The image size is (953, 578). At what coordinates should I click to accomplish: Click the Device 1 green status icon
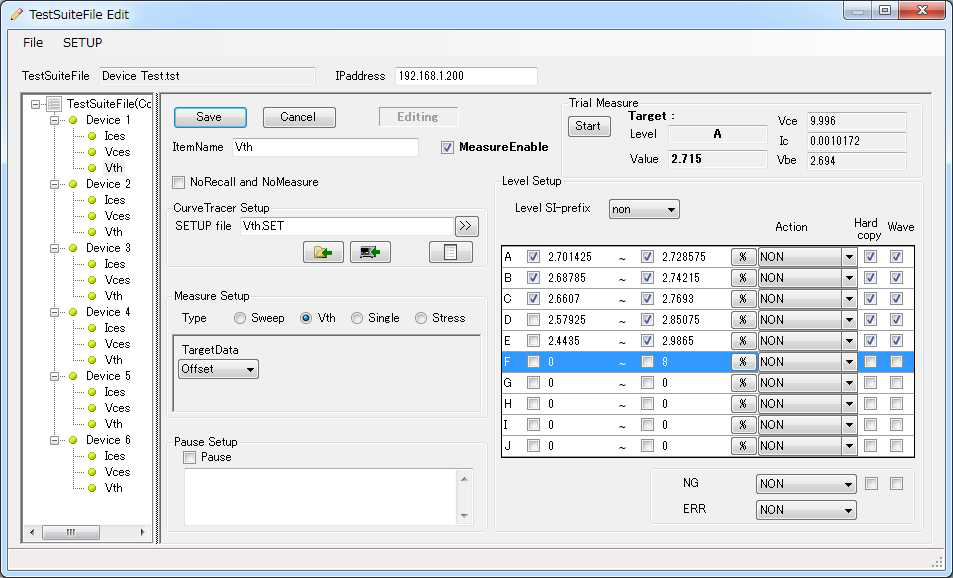[x=73, y=120]
